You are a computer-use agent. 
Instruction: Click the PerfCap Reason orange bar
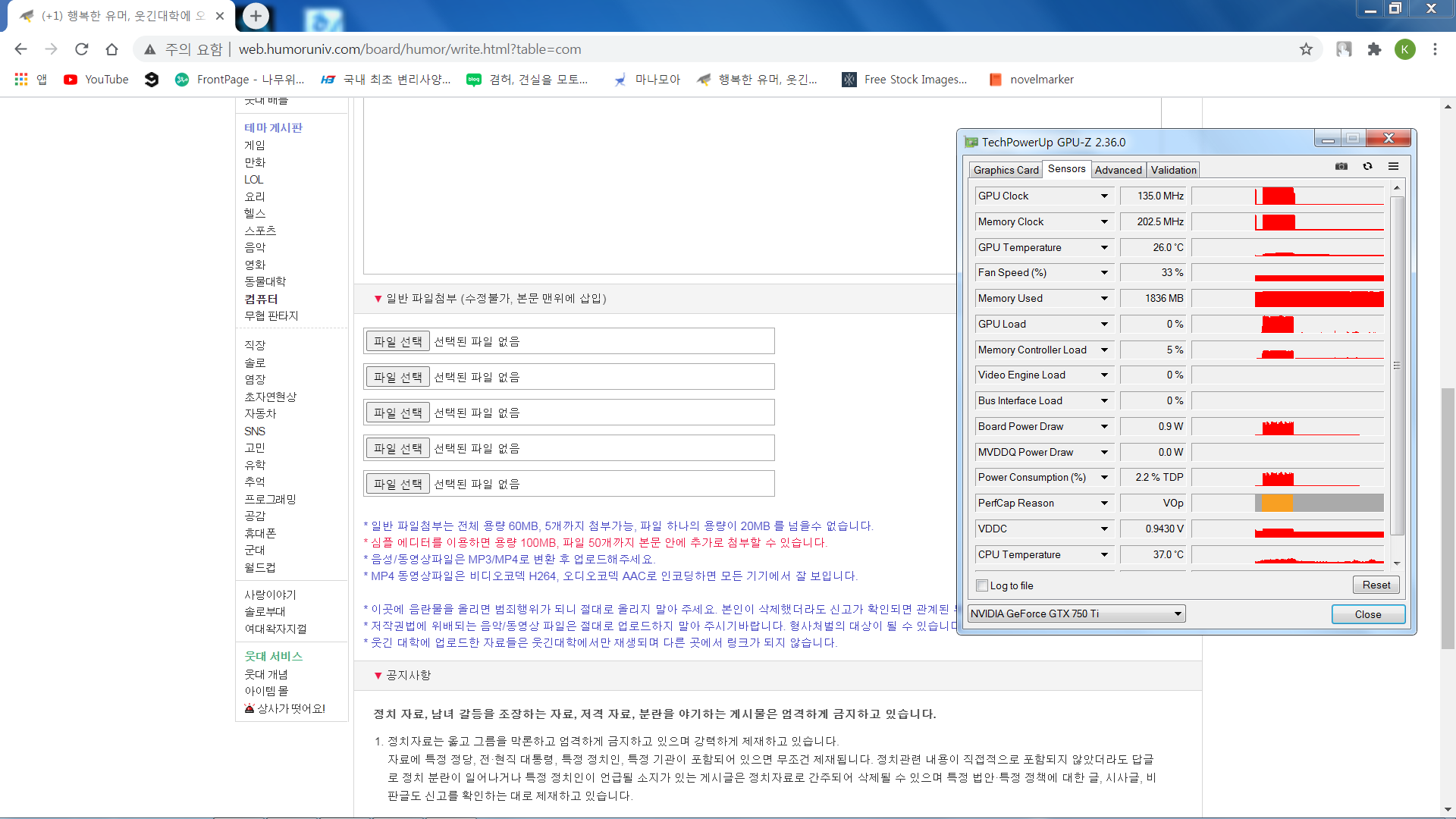[1276, 503]
